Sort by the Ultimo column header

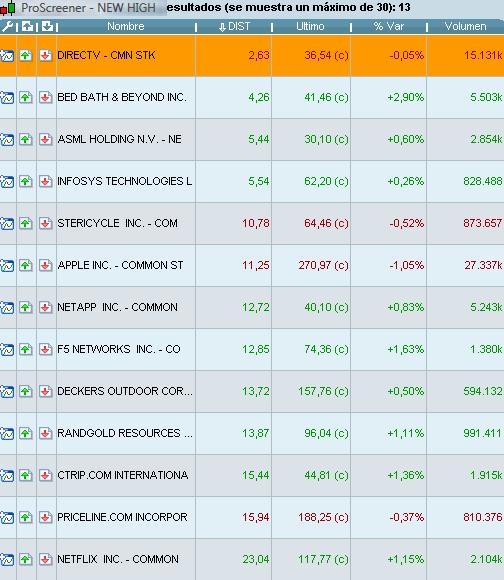click(x=310, y=26)
